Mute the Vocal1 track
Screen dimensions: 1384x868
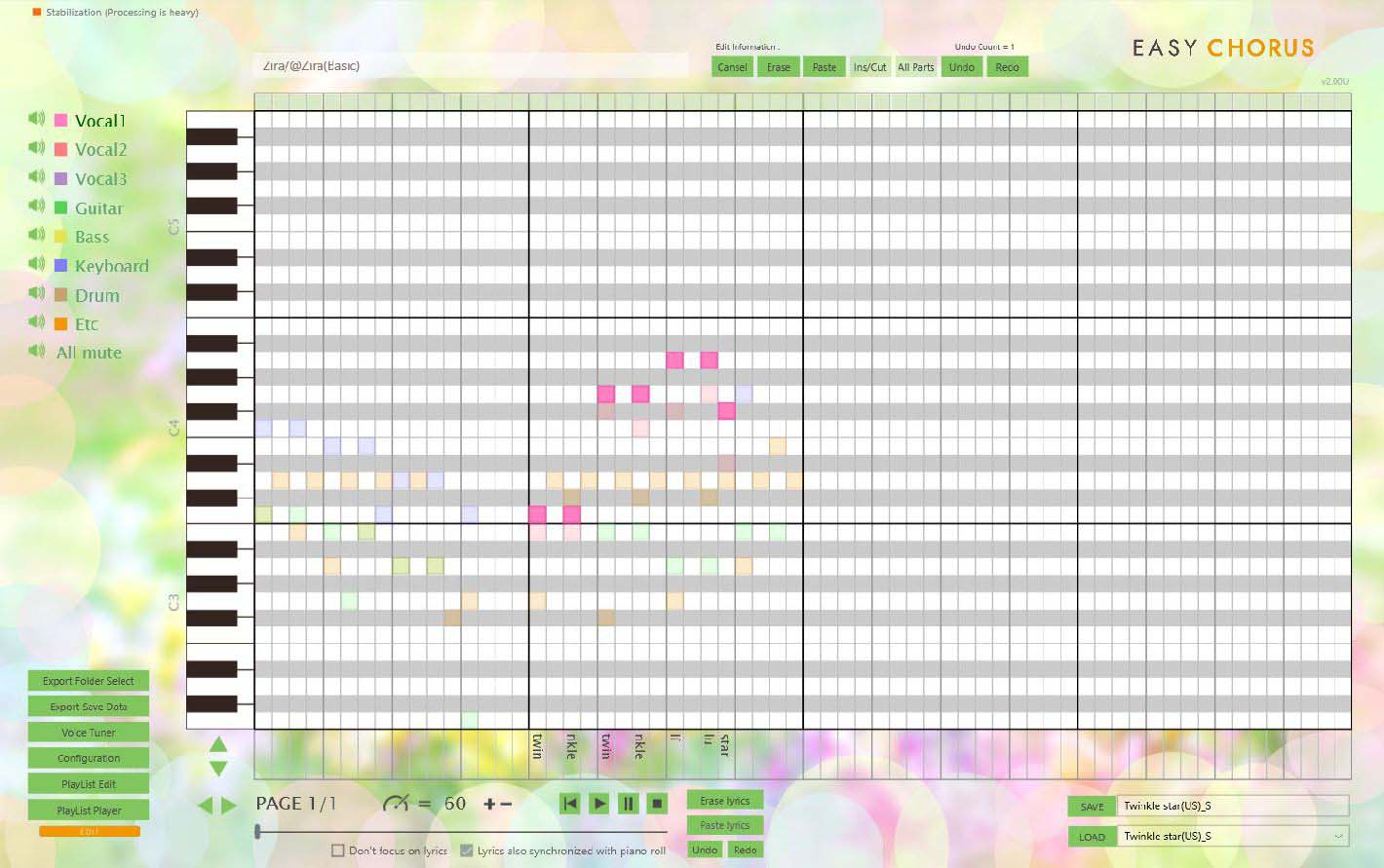(x=36, y=118)
